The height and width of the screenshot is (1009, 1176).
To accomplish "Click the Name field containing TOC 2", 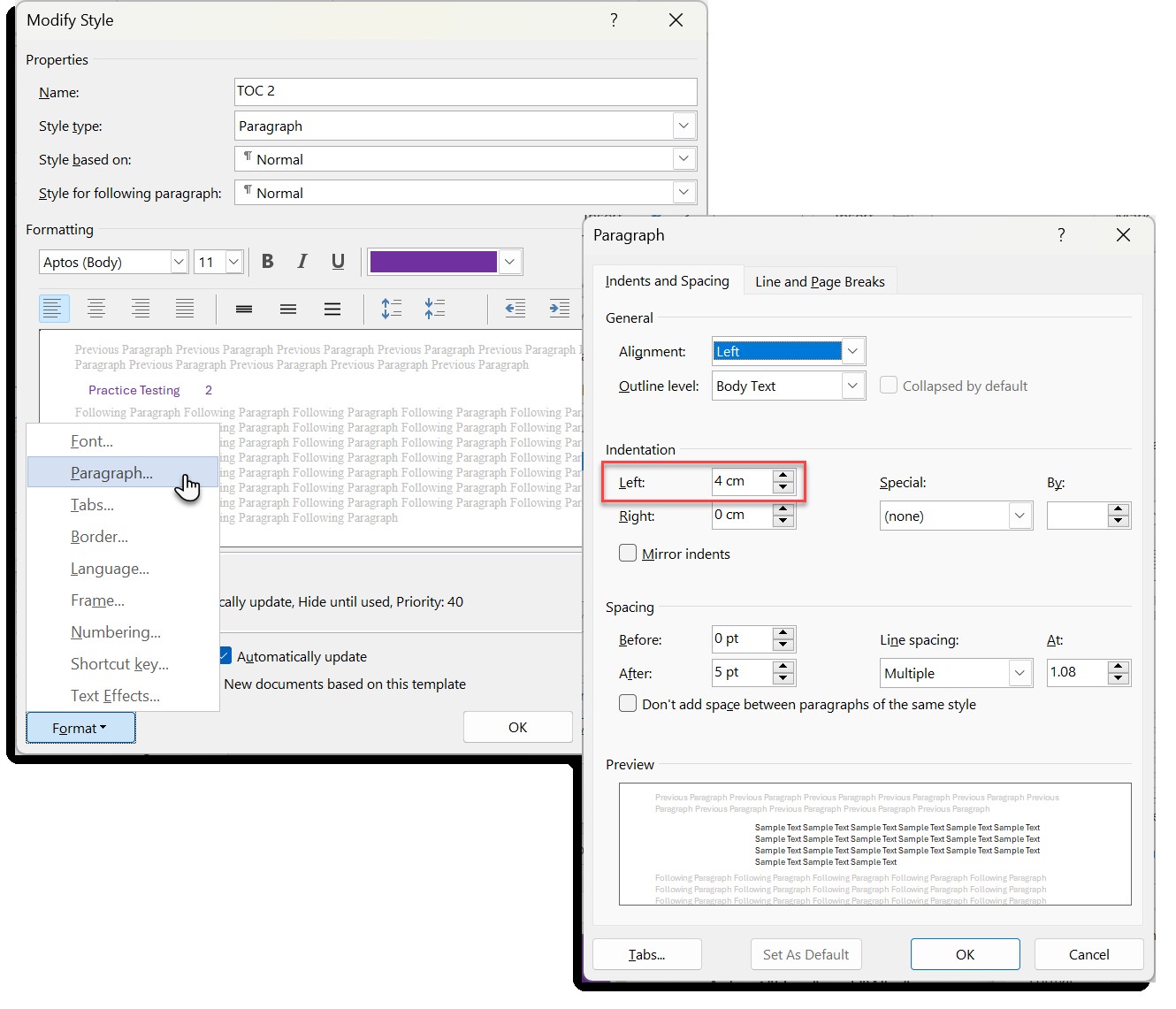I will click(466, 91).
